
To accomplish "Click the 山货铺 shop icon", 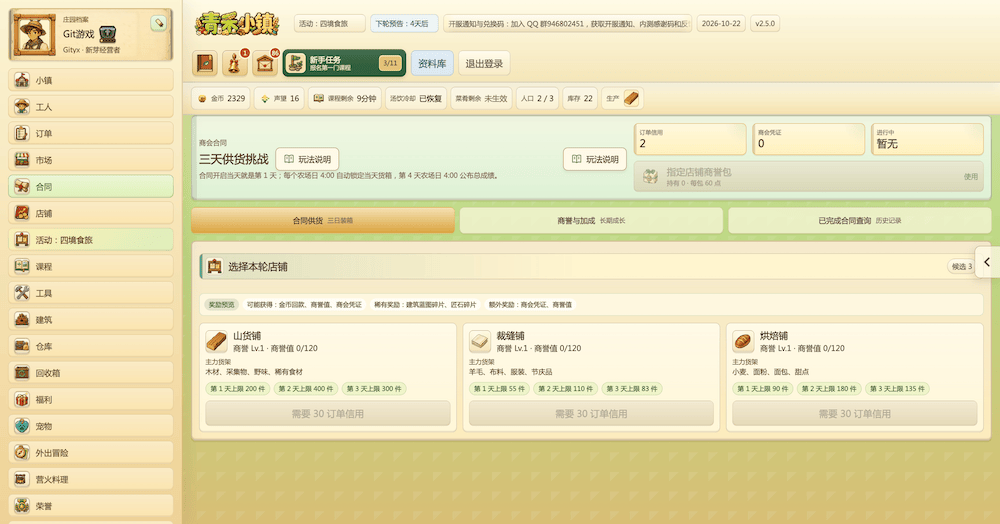I will coord(216,342).
